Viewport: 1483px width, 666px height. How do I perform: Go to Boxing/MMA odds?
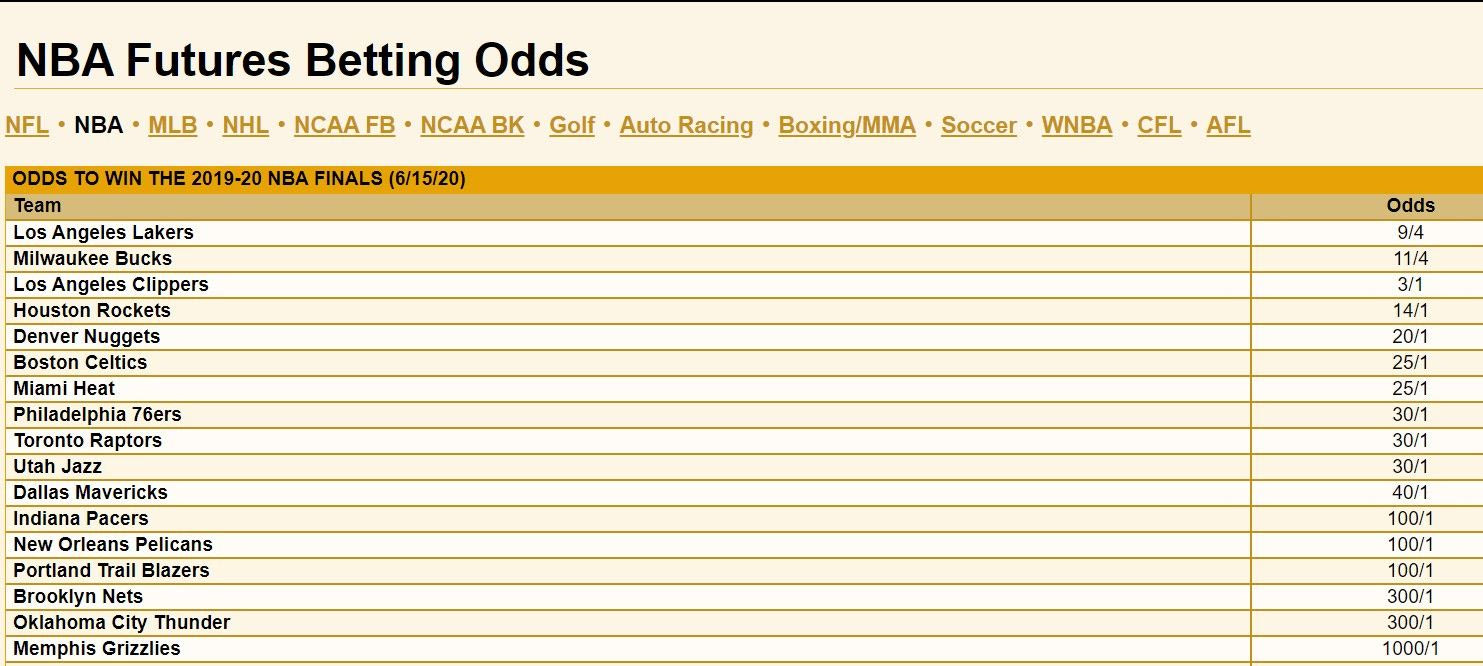(x=847, y=126)
